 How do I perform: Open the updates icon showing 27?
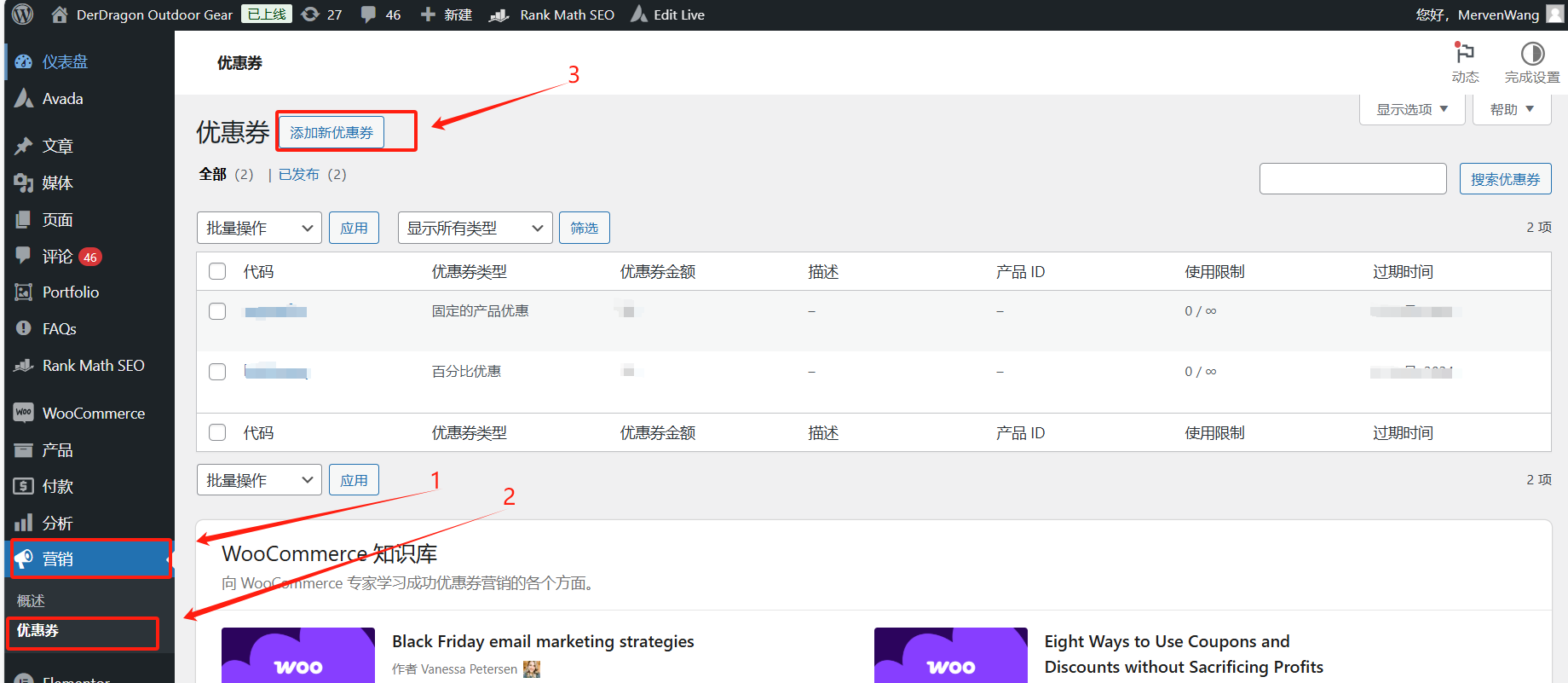(311, 14)
